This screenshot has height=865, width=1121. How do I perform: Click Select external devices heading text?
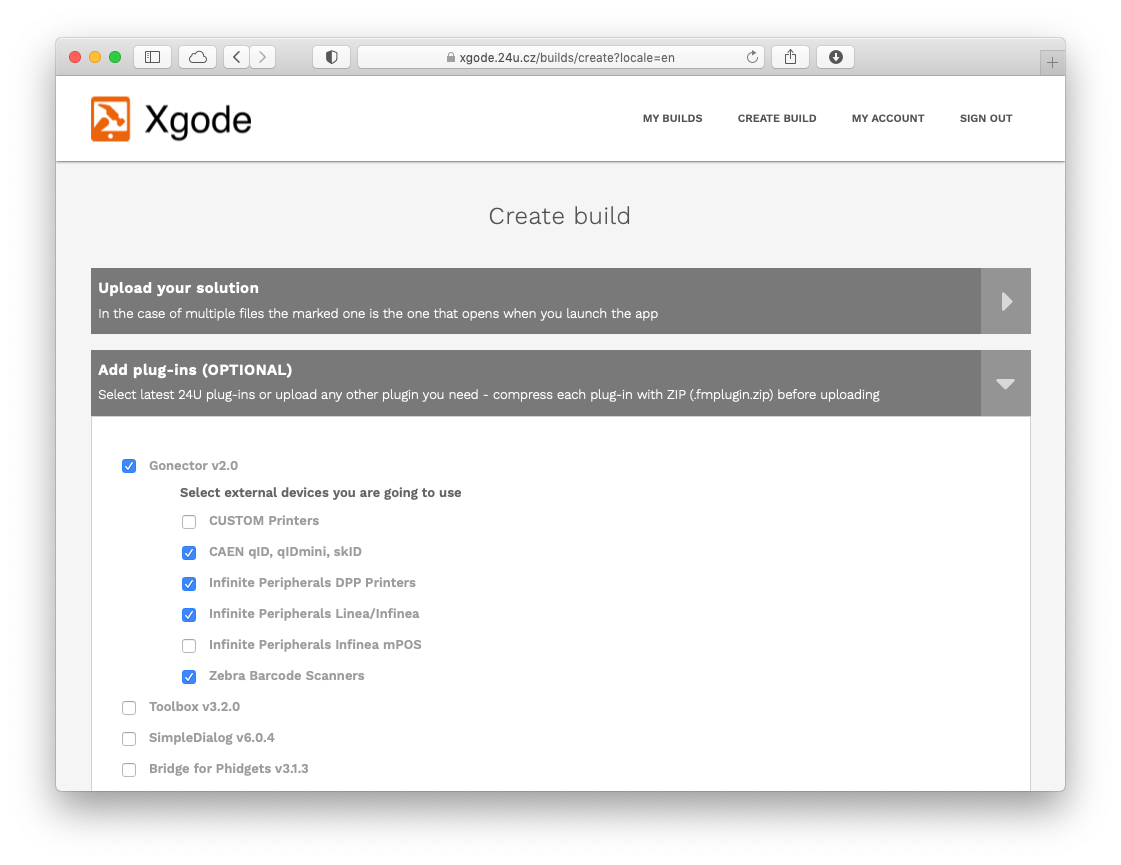[320, 493]
